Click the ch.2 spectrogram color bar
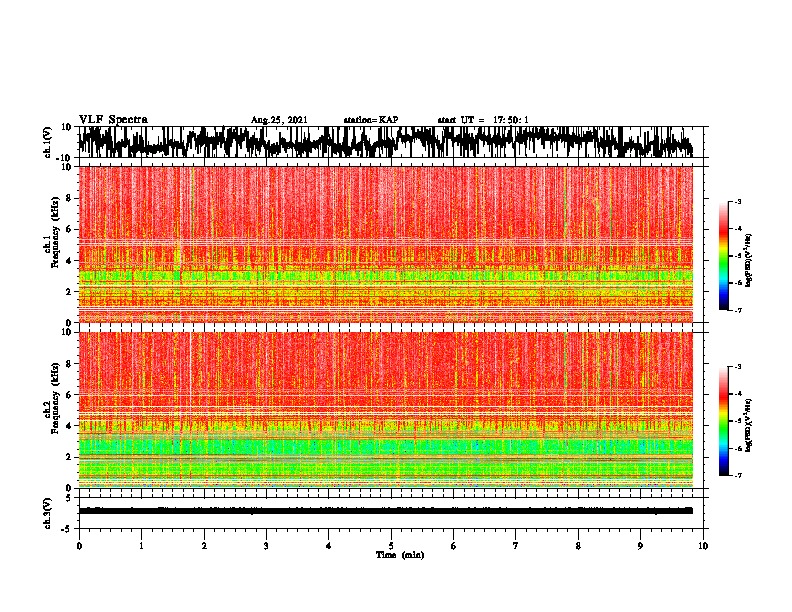The height and width of the screenshot is (612, 792). coord(723,421)
